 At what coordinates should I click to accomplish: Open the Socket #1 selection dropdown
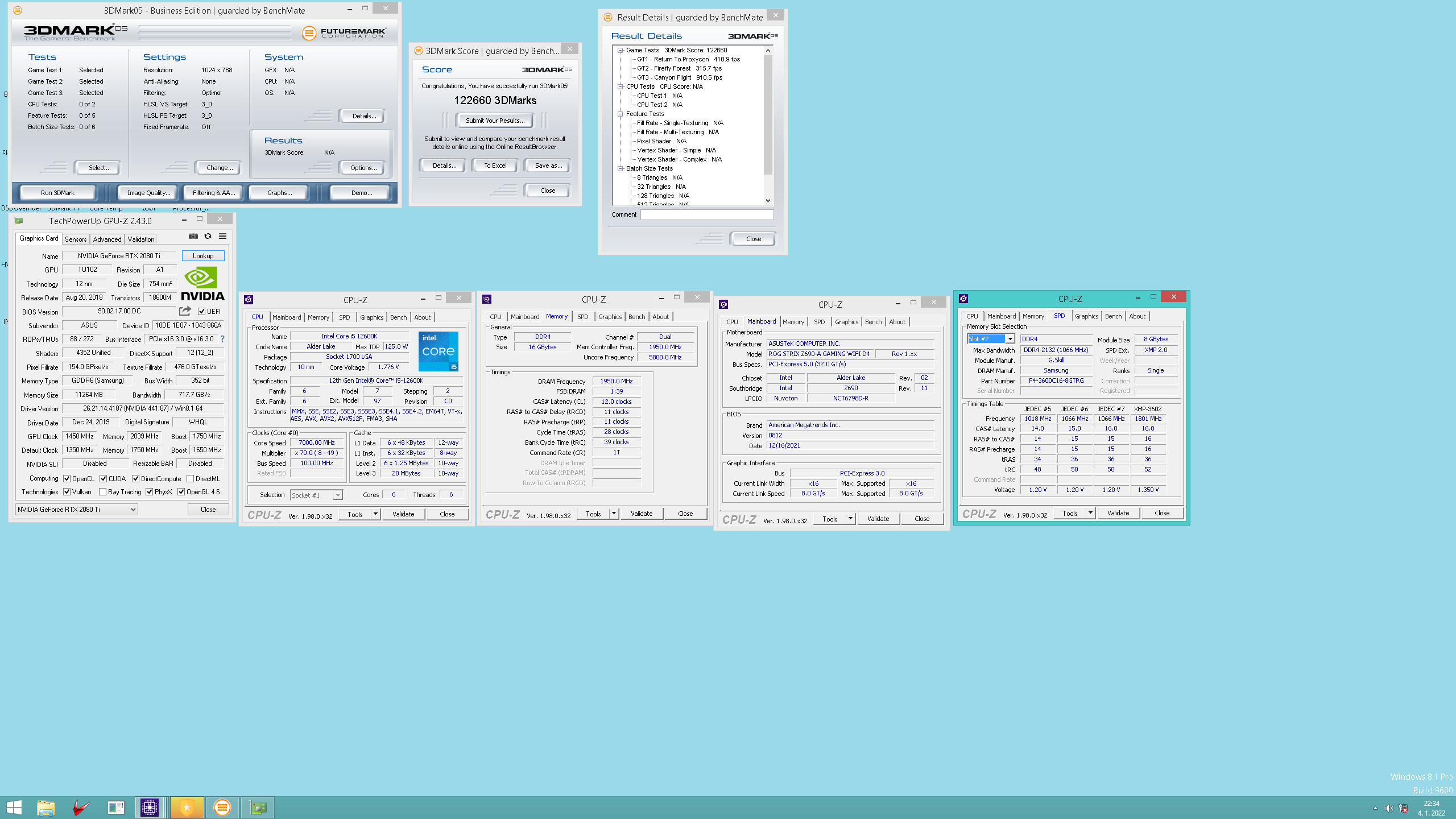pyautogui.click(x=317, y=495)
